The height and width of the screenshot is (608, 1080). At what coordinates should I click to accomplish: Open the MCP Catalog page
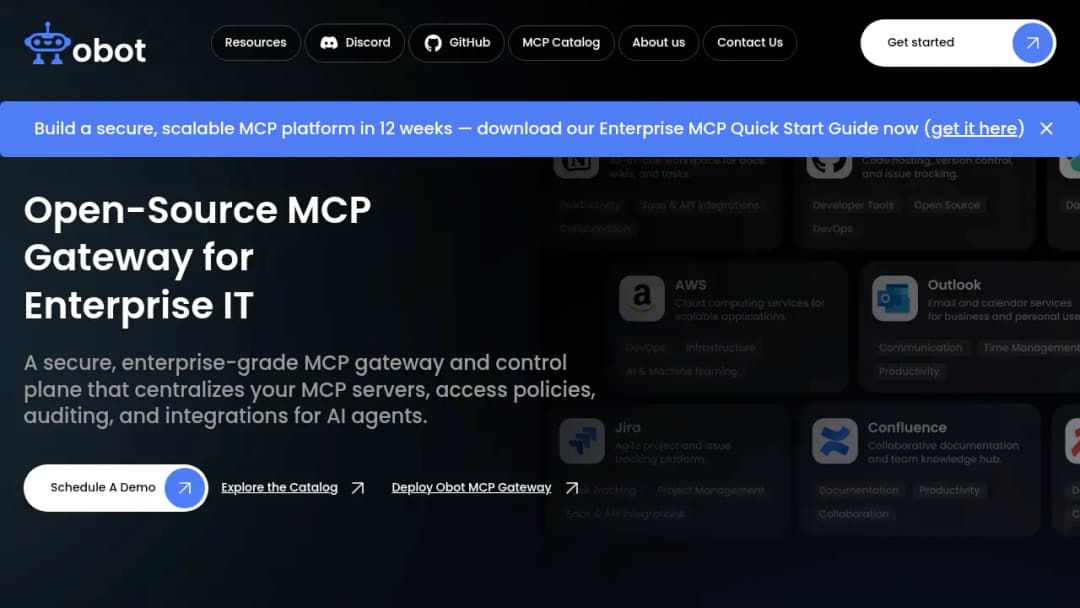point(561,43)
